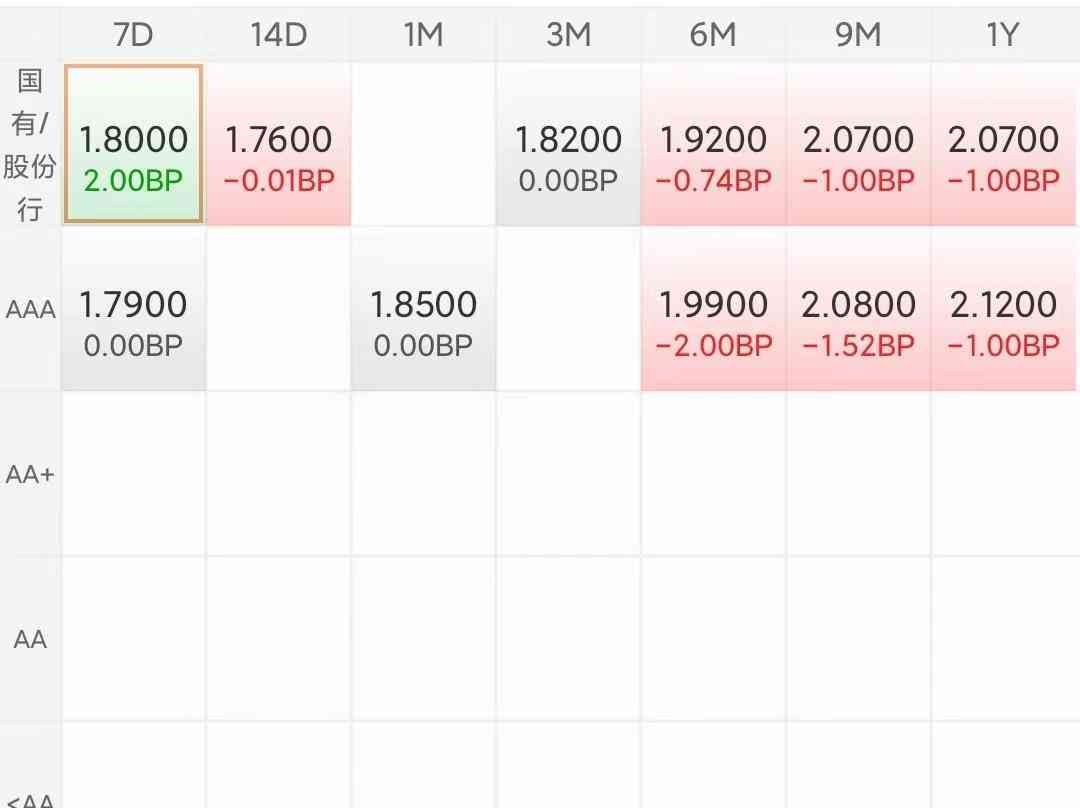Select the 14D tenor column header

278,35
